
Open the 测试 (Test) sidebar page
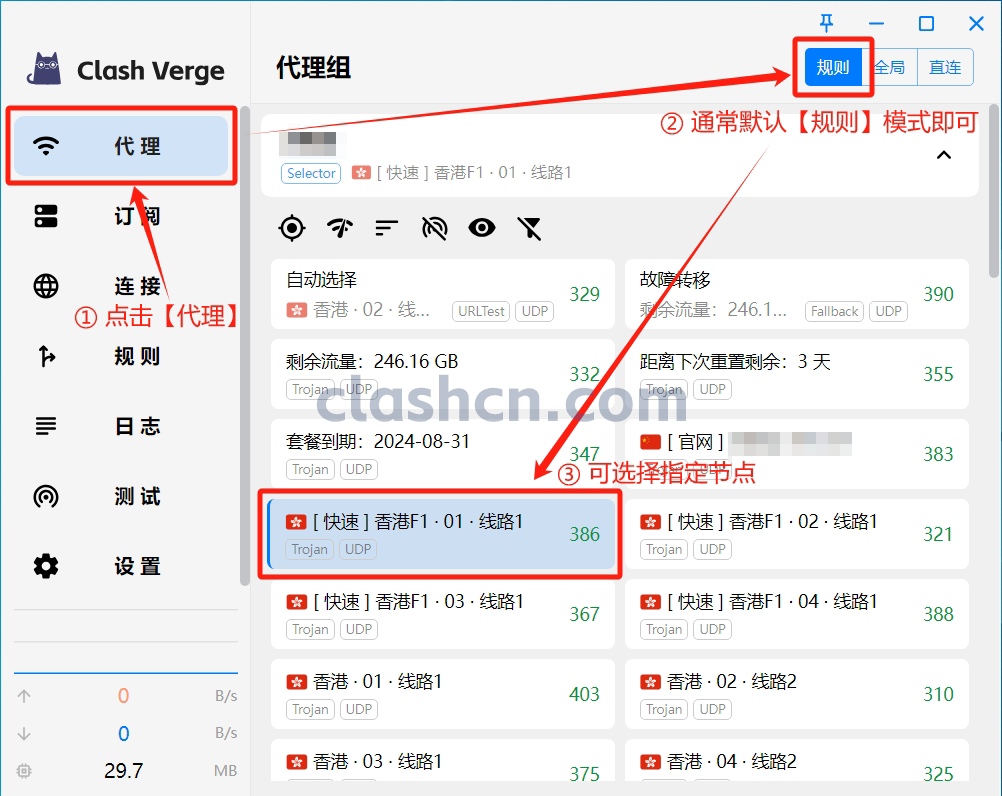pos(121,496)
